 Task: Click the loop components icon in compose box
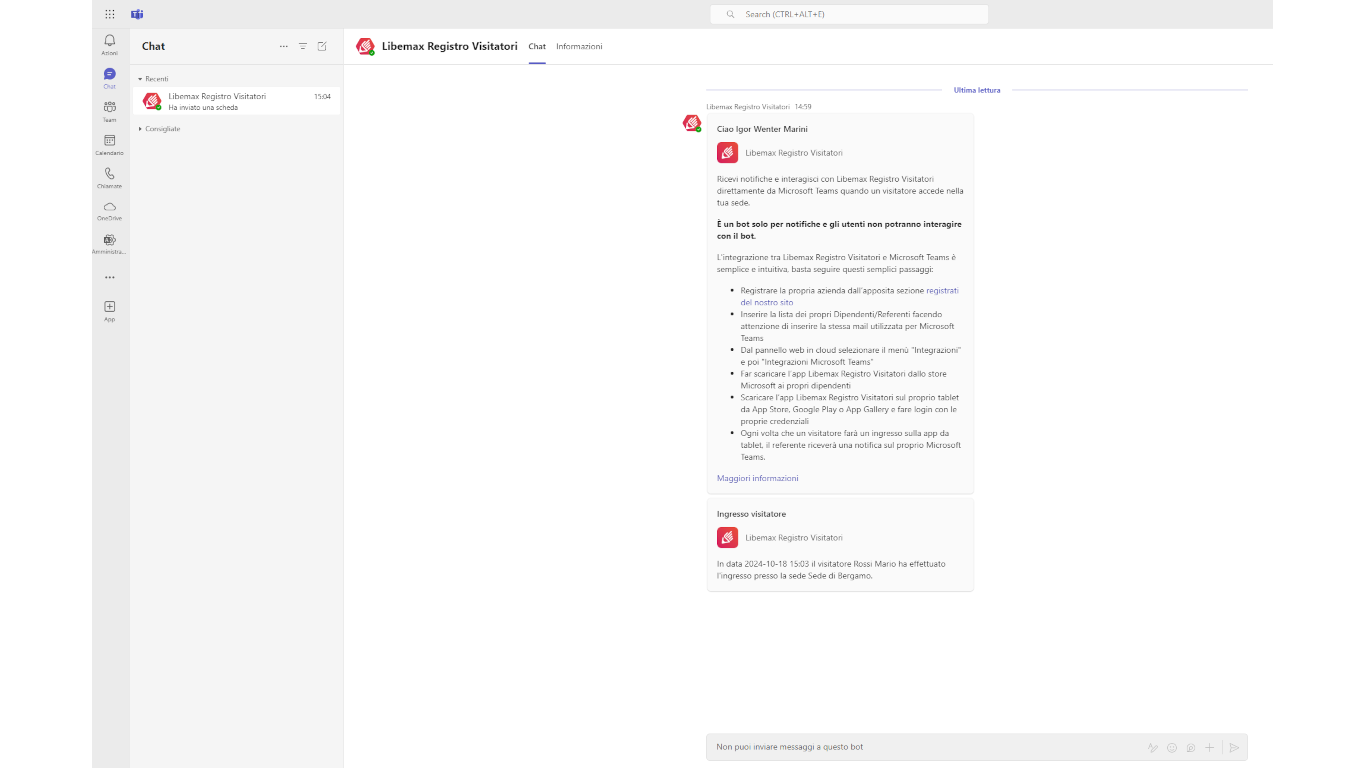[x=1191, y=747]
